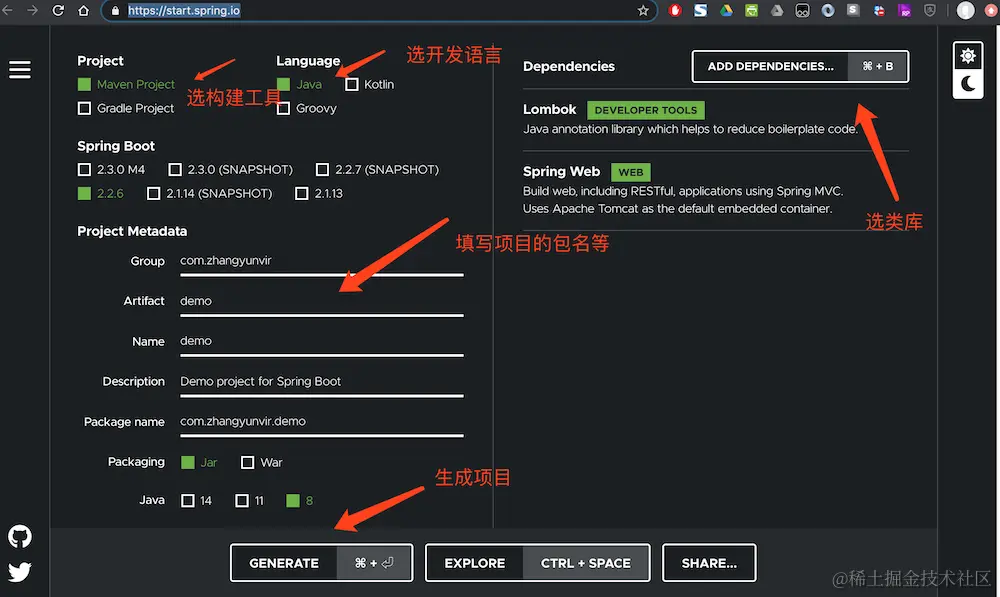Image resolution: width=1000 pixels, height=597 pixels.
Task: Select Spring Boot 2.1.14 (SNAPSHOT)
Action: [209, 193]
